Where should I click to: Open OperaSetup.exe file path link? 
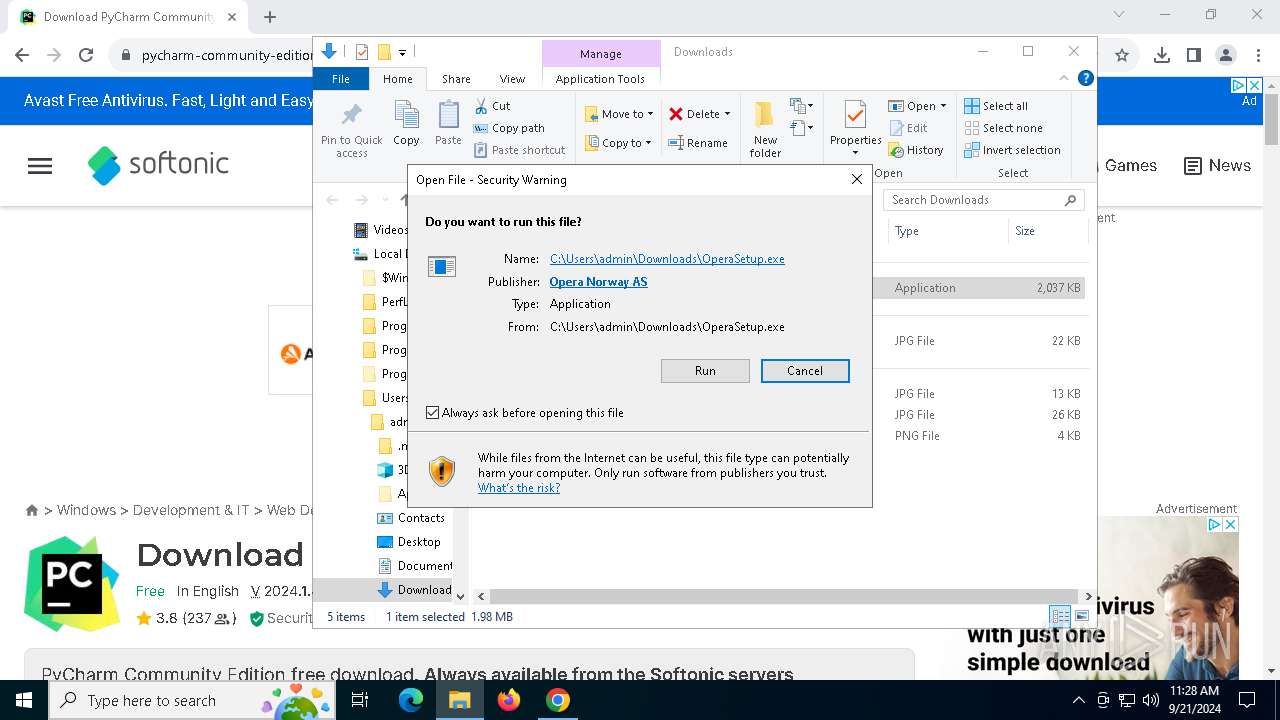point(667,259)
